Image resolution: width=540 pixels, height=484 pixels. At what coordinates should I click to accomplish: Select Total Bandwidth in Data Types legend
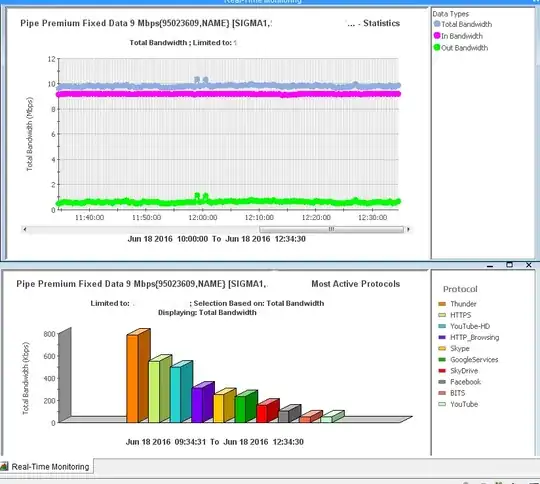[463, 24]
